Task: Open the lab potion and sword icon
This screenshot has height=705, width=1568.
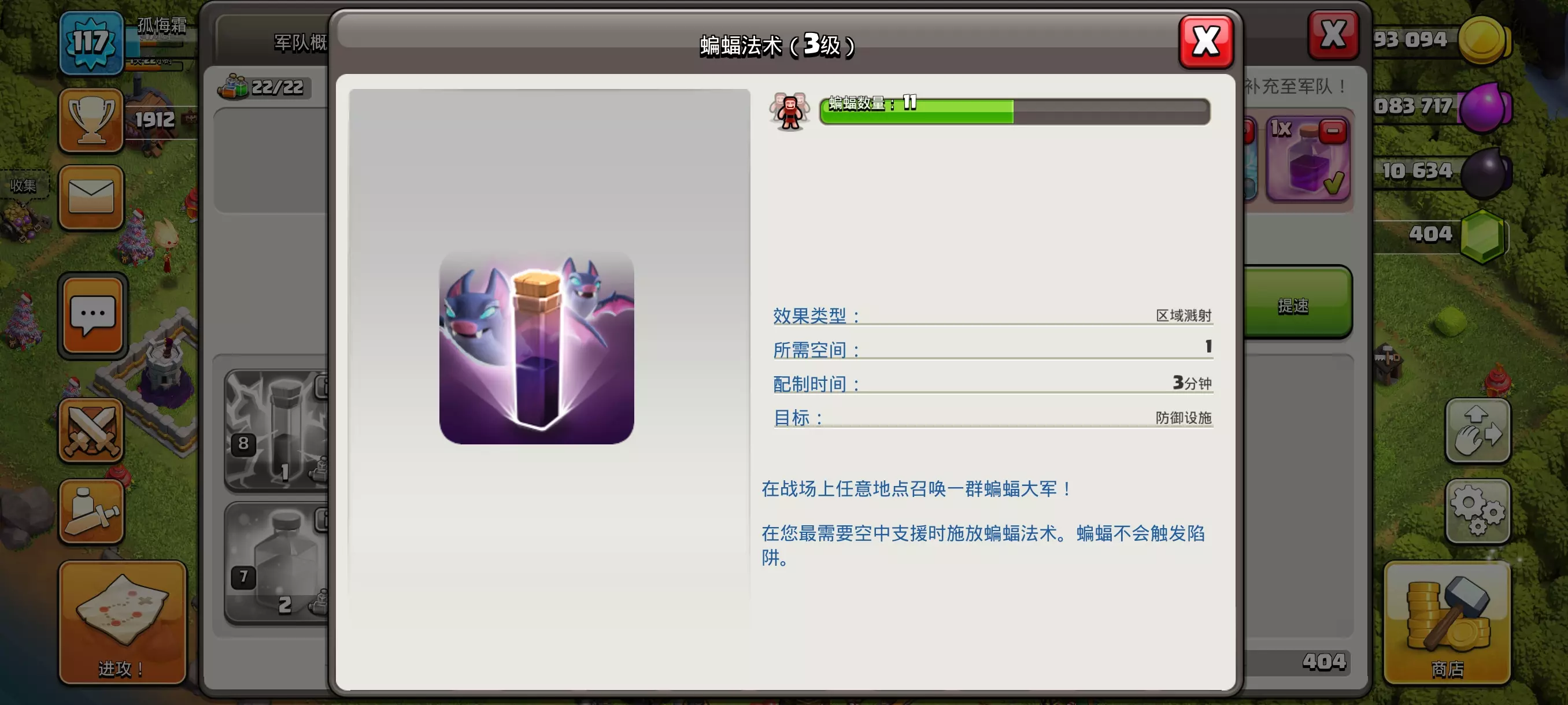Action: coord(91,510)
